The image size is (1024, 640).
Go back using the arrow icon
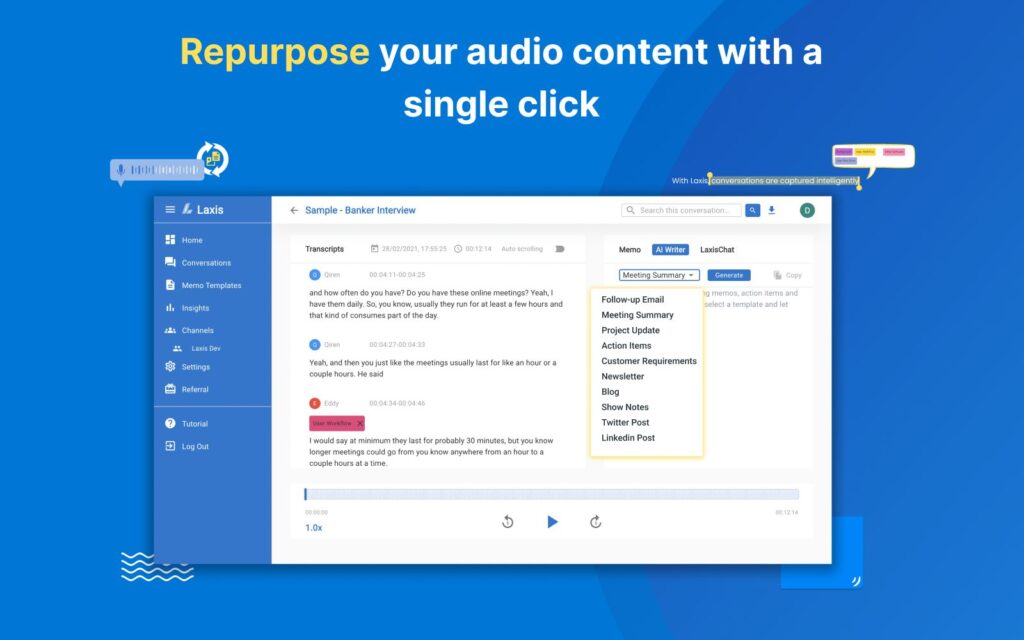click(x=294, y=210)
